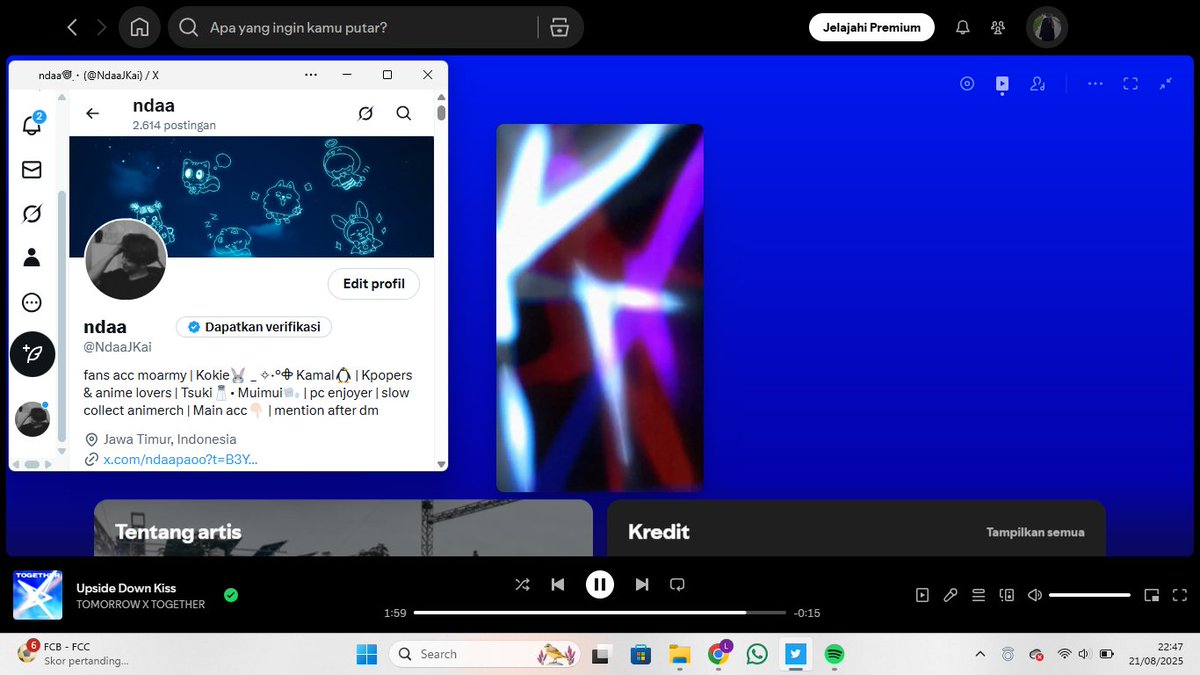1200x675 pixels.
Task: Click the song progress bar
Action: [600, 612]
